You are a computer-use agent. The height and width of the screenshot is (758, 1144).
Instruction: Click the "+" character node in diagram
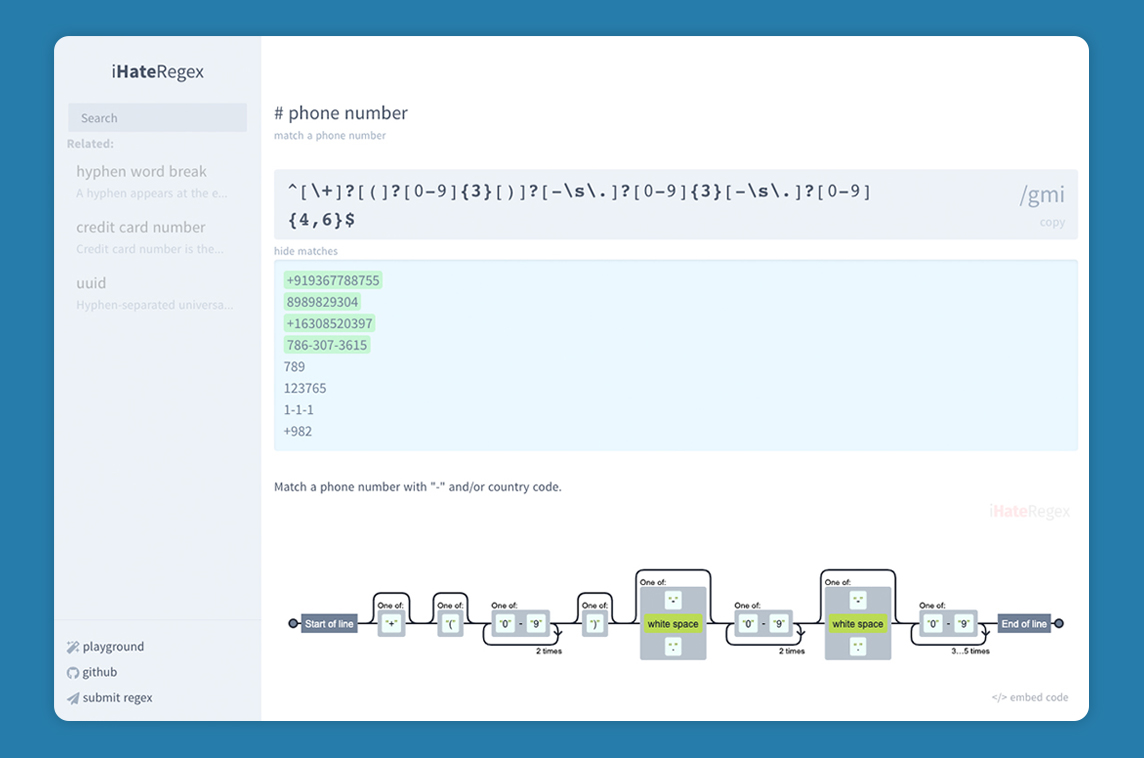[x=391, y=624]
